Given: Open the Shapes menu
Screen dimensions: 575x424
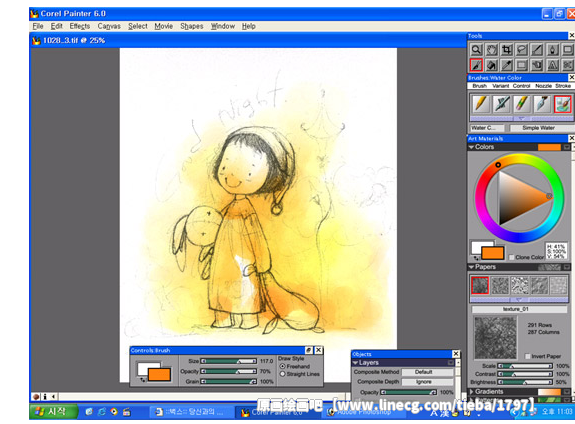Looking at the screenshot, I should pos(191,26).
